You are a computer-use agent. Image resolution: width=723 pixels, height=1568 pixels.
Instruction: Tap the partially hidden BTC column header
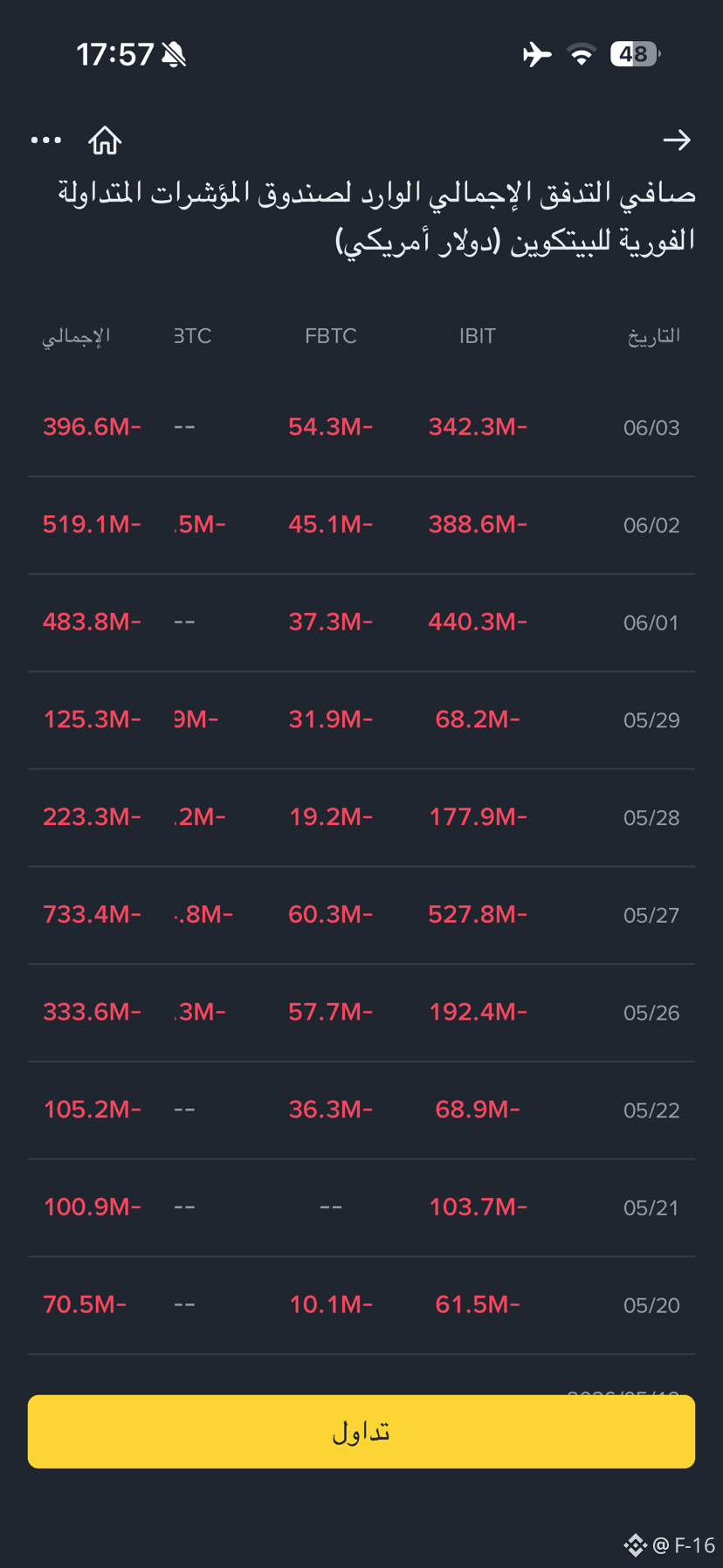pos(192,336)
